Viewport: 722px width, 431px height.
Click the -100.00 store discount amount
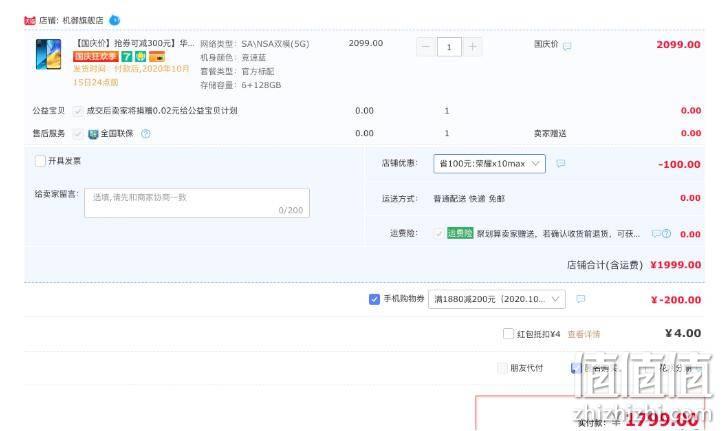[x=679, y=164]
